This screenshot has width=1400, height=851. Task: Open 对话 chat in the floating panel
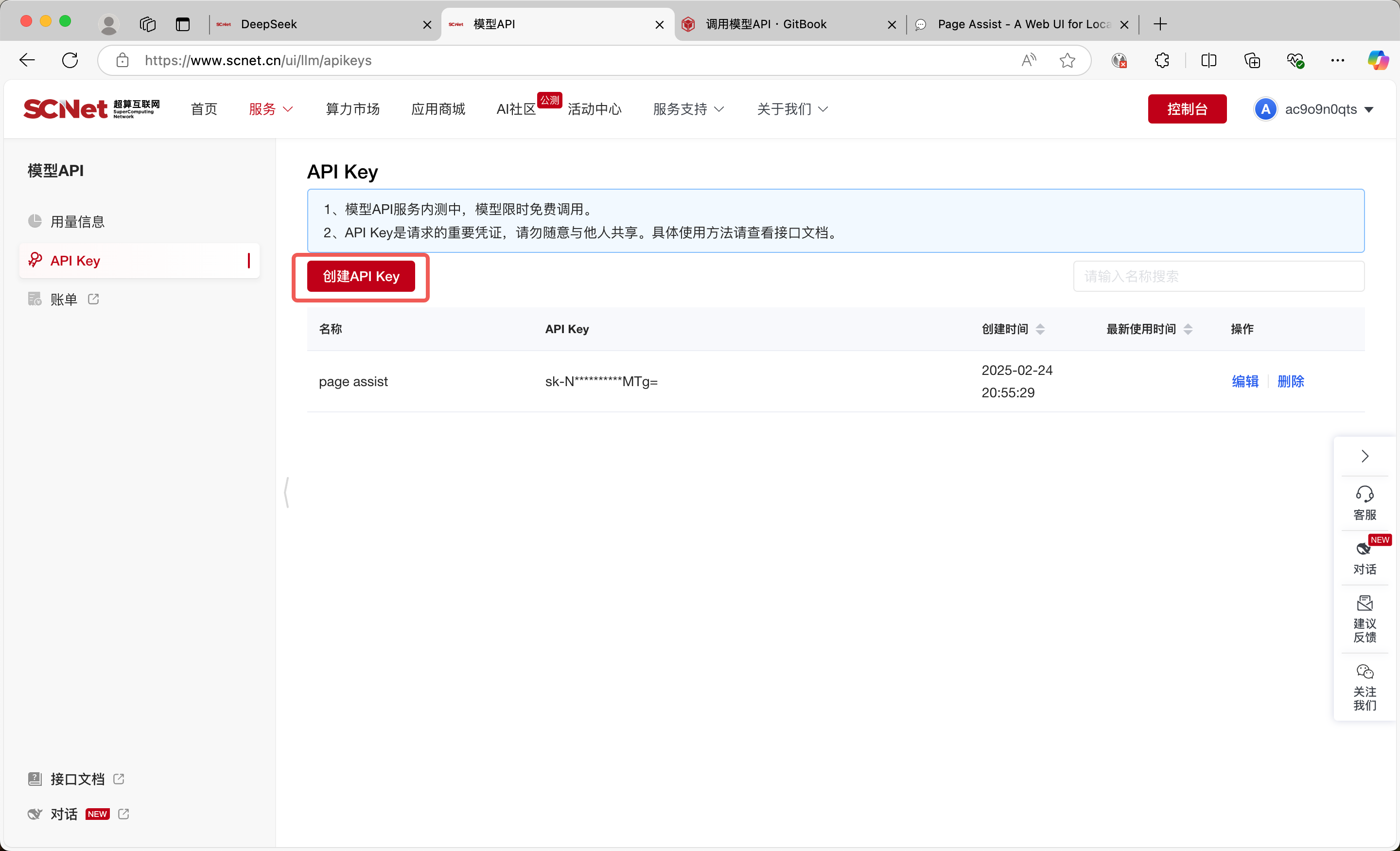click(x=1365, y=558)
